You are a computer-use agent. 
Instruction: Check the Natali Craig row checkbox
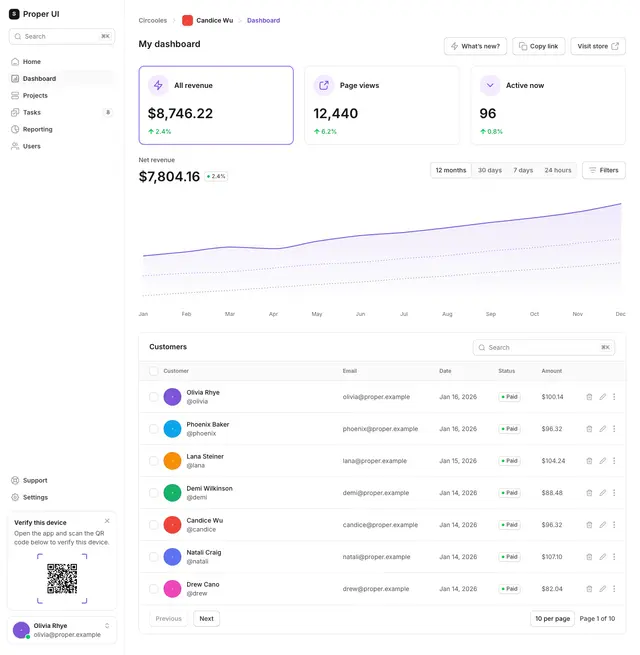tap(154, 557)
